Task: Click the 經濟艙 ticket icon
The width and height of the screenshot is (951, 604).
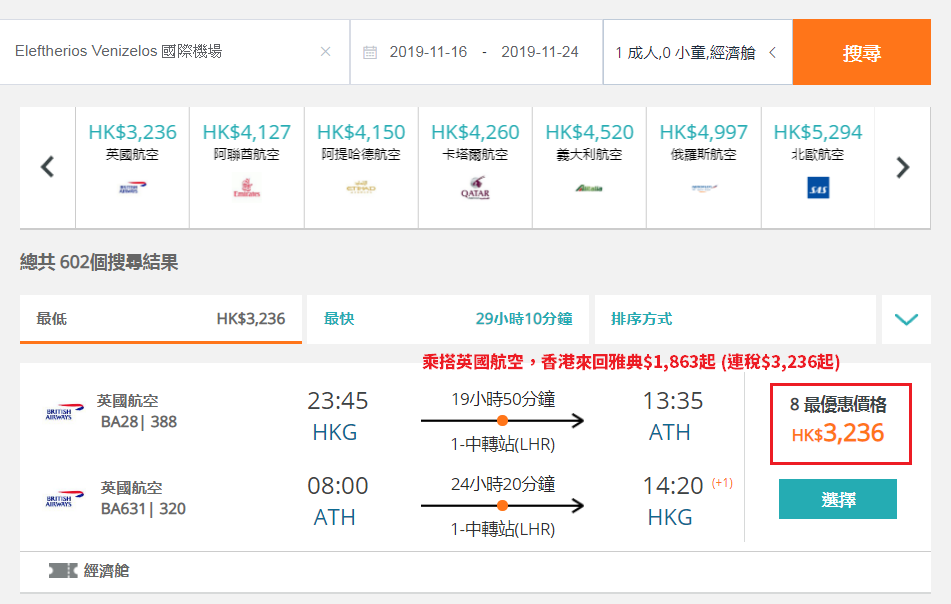Action: 63,570
